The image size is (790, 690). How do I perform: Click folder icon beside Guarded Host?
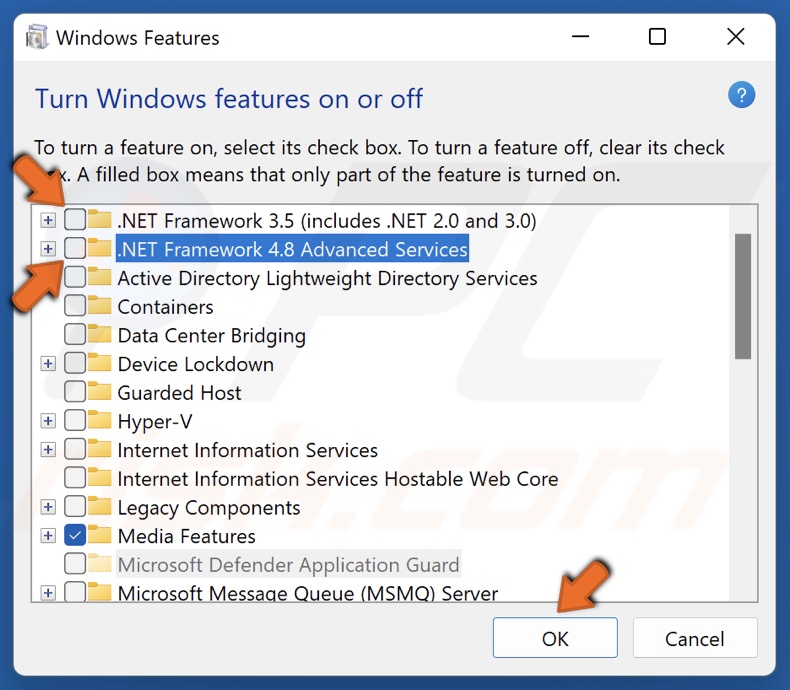click(x=99, y=391)
